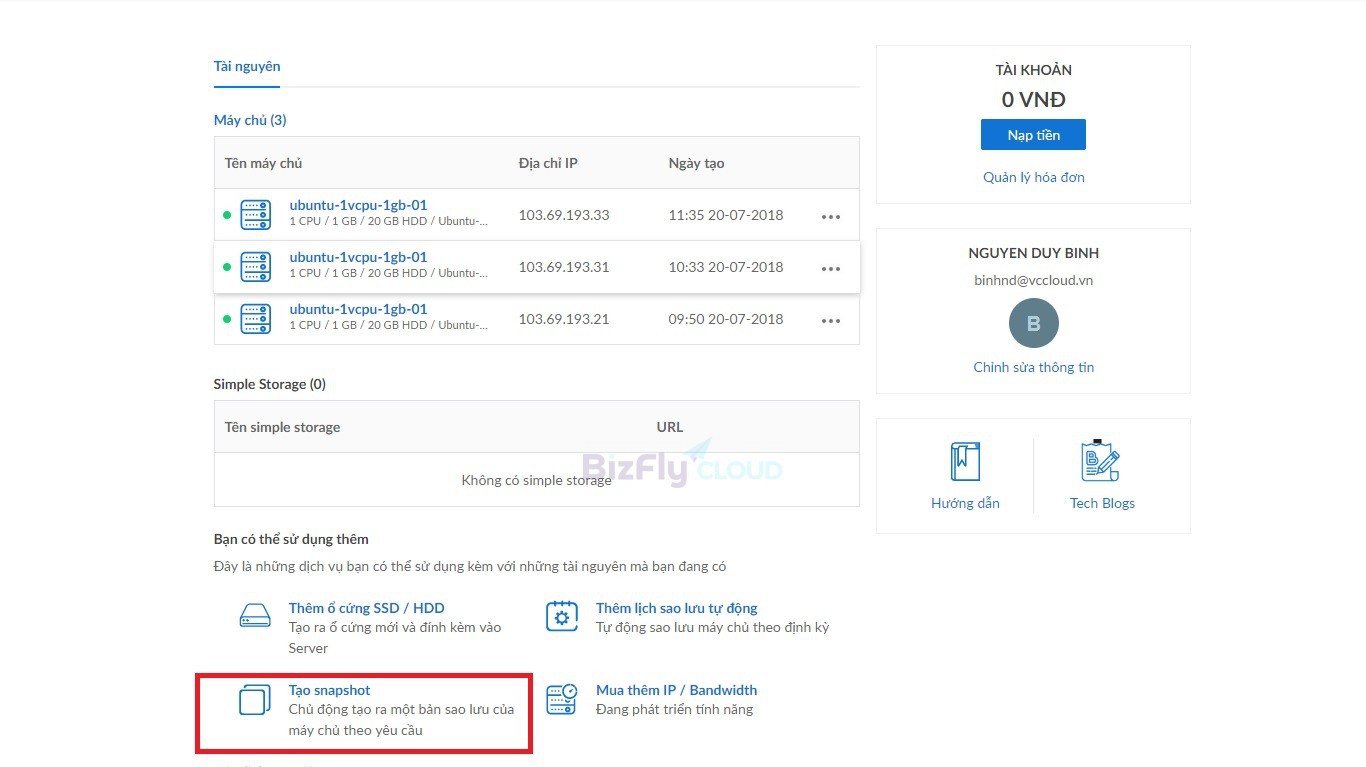Open the actions menu for 103.69.193.21 server
Image resolution: width=1366 pixels, height=767 pixels.
pyautogui.click(x=831, y=318)
